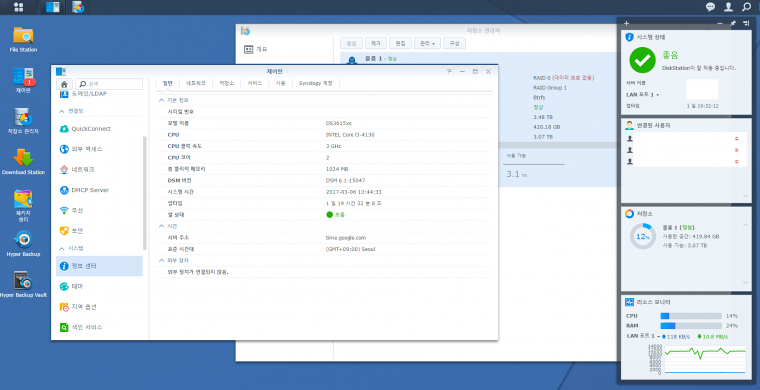Image resolution: width=760 pixels, height=390 pixels.
Task: Select External Access (외부 액세스) in the sidebar
Action: [x=99, y=149]
